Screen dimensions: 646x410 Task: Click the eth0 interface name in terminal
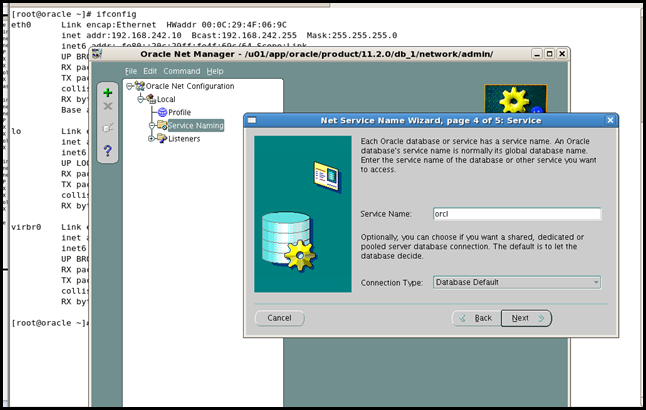21,25
